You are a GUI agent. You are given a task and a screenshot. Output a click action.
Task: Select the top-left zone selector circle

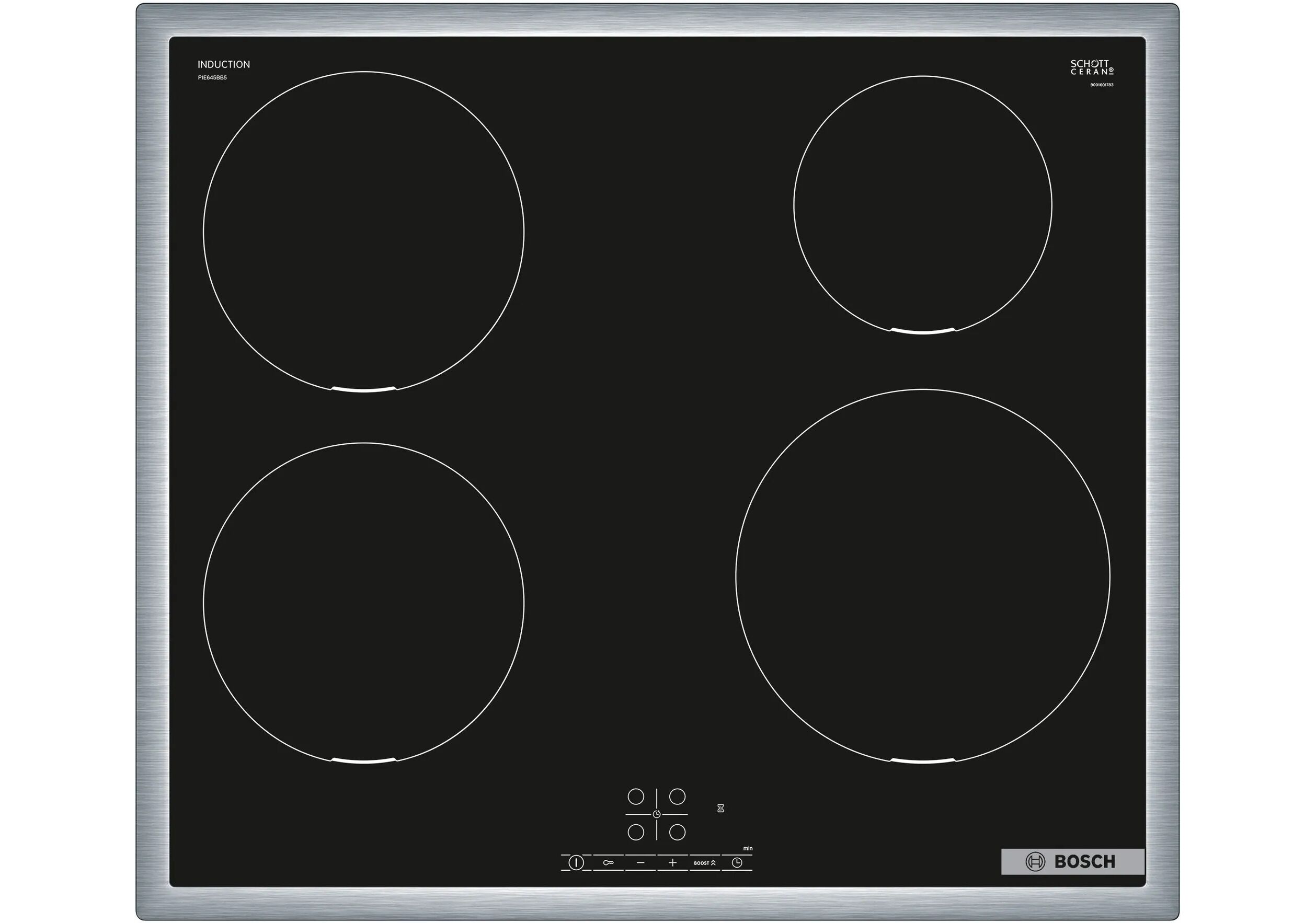[x=636, y=797]
